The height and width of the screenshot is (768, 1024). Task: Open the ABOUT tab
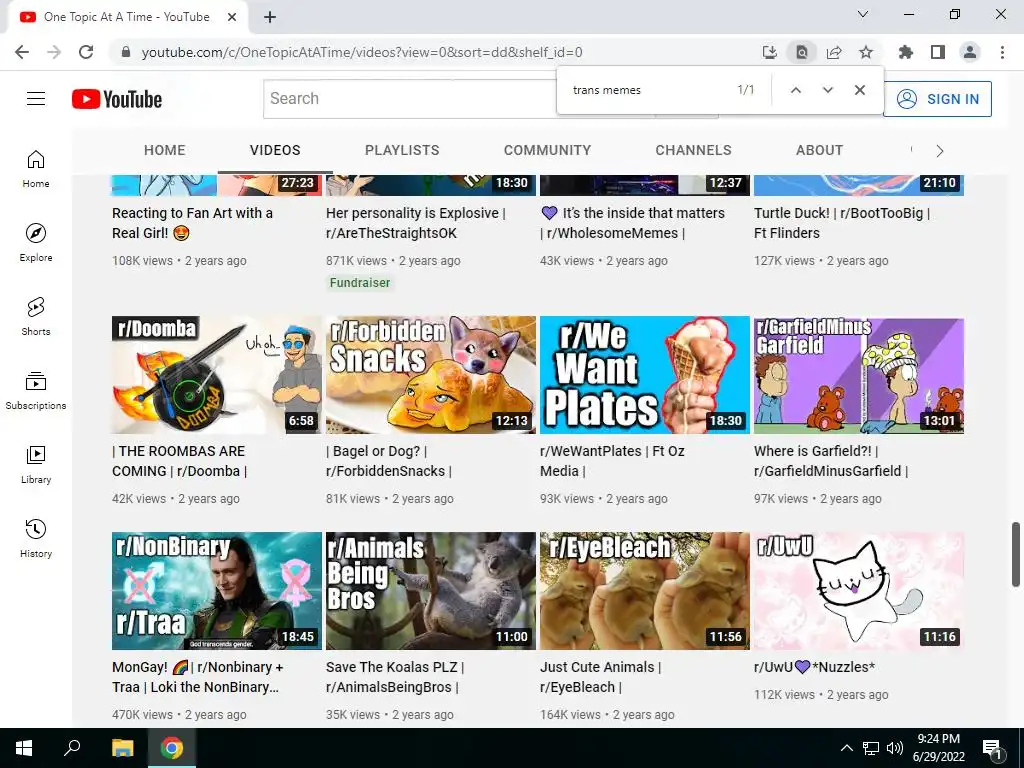[x=820, y=150]
